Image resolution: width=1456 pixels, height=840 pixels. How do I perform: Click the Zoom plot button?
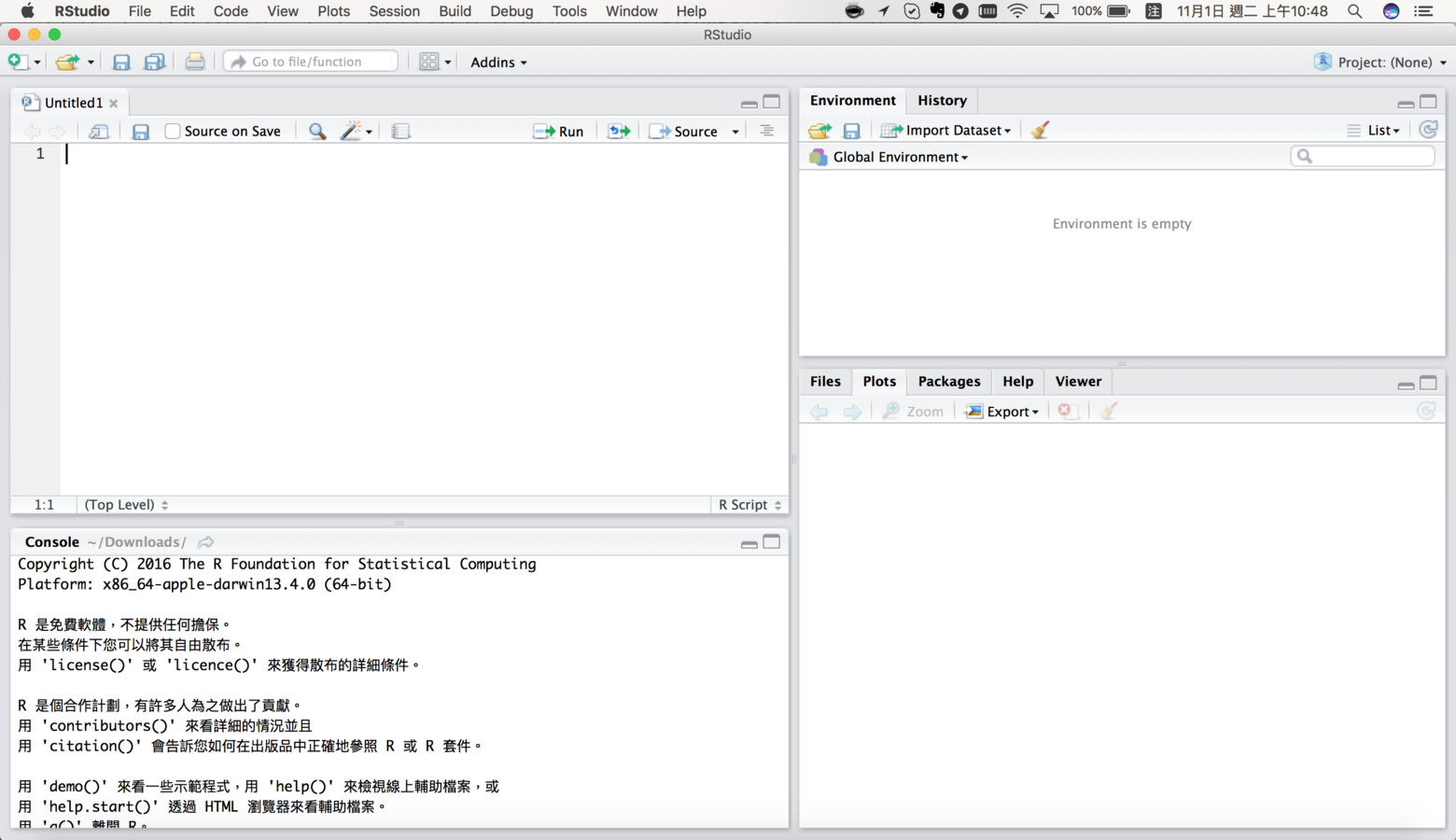pyautogui.click(x=913, y=412)
